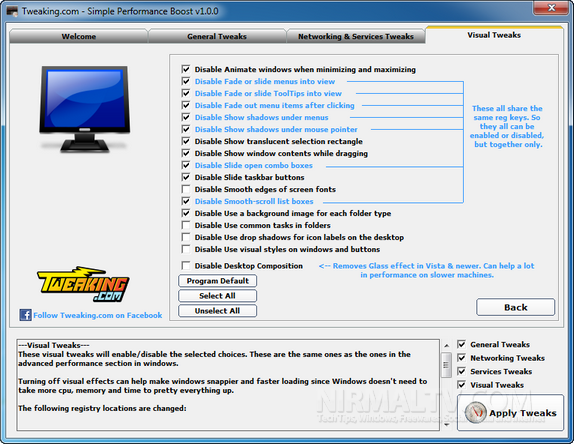This screenshot has width=574, height=444.
Task: Toggle Disable Show shadows under menus
Action: click(186, 117)
